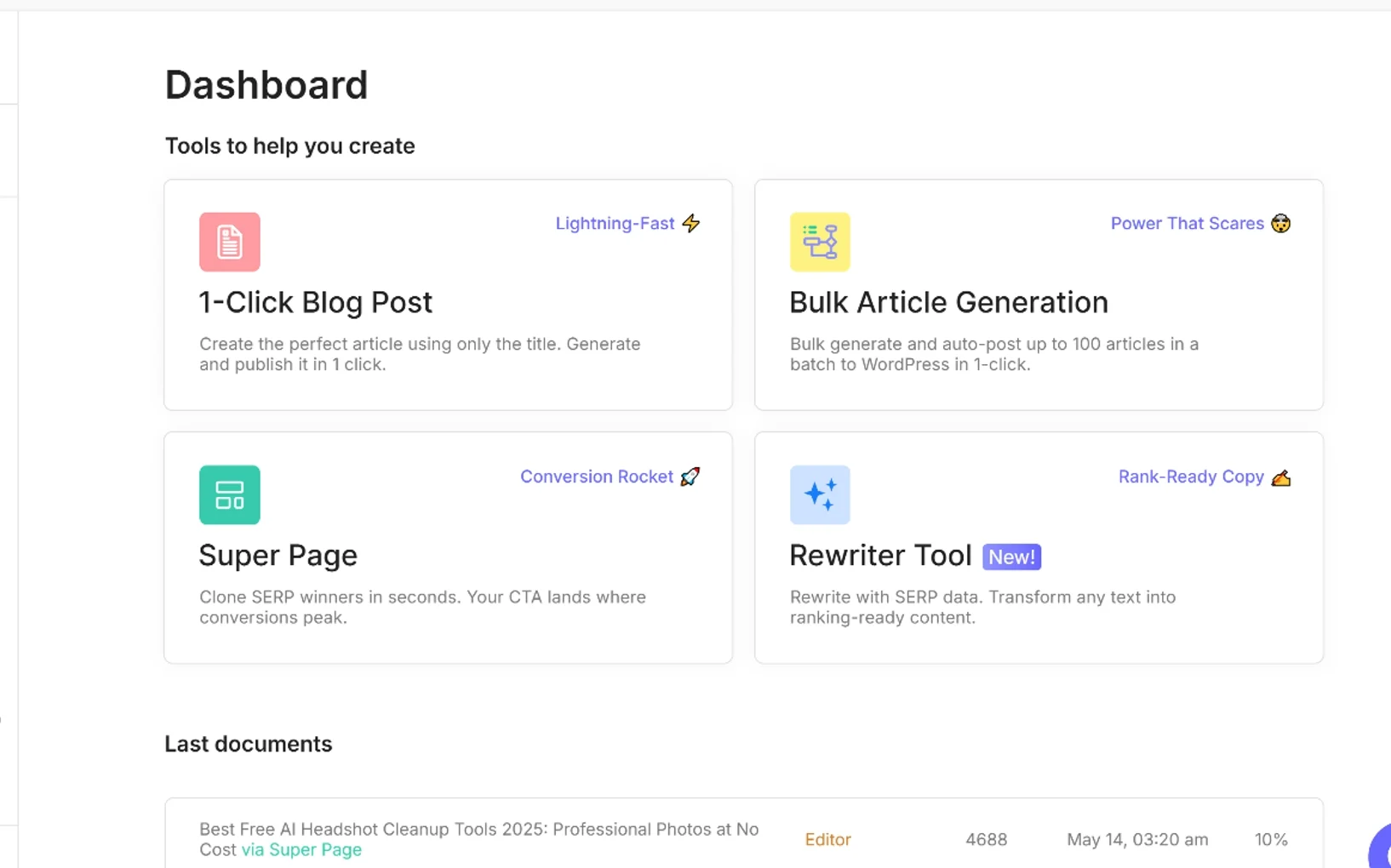
Task: Click the 'Create the perfect article' description text
Action: 420,354
